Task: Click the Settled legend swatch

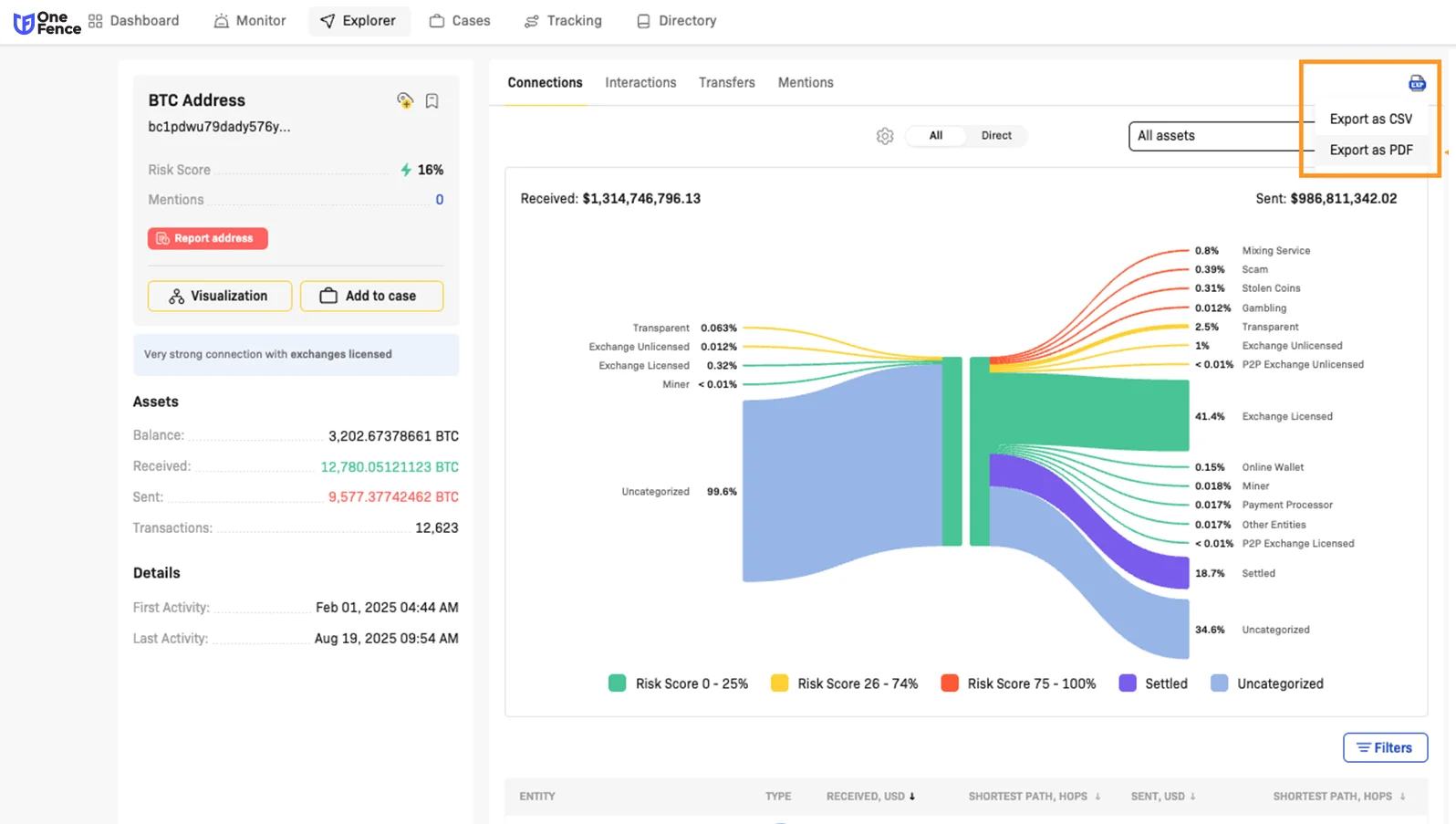Action: pos(1128,683)
